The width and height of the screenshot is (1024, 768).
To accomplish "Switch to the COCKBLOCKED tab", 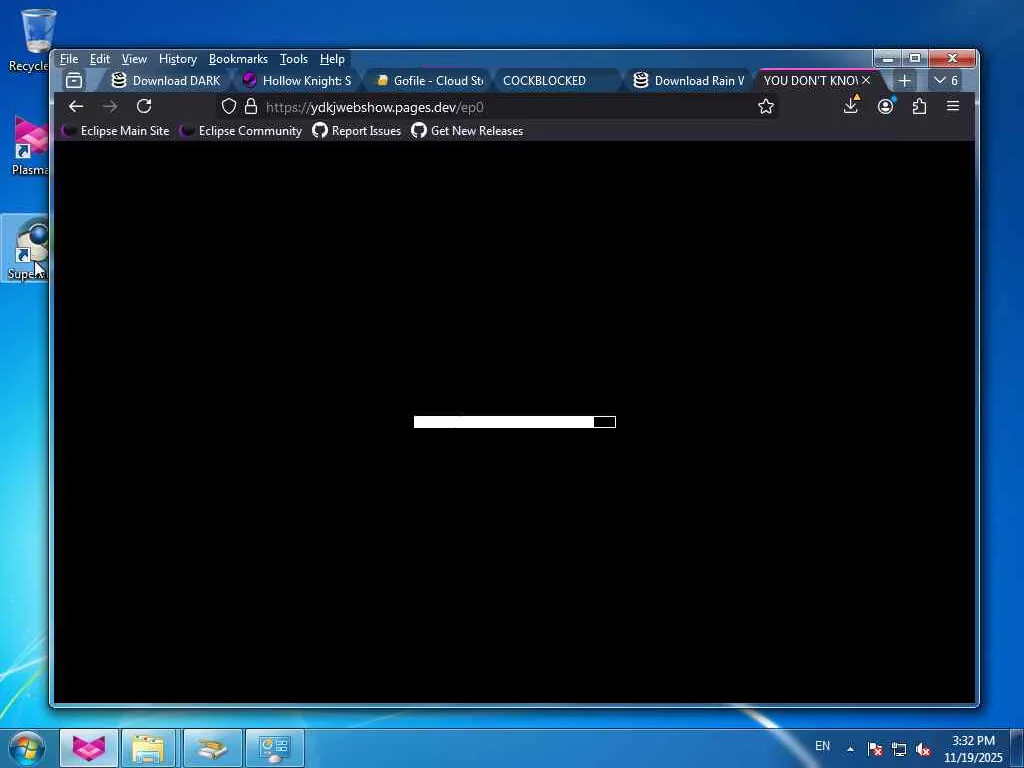I will tap(556, 80).
